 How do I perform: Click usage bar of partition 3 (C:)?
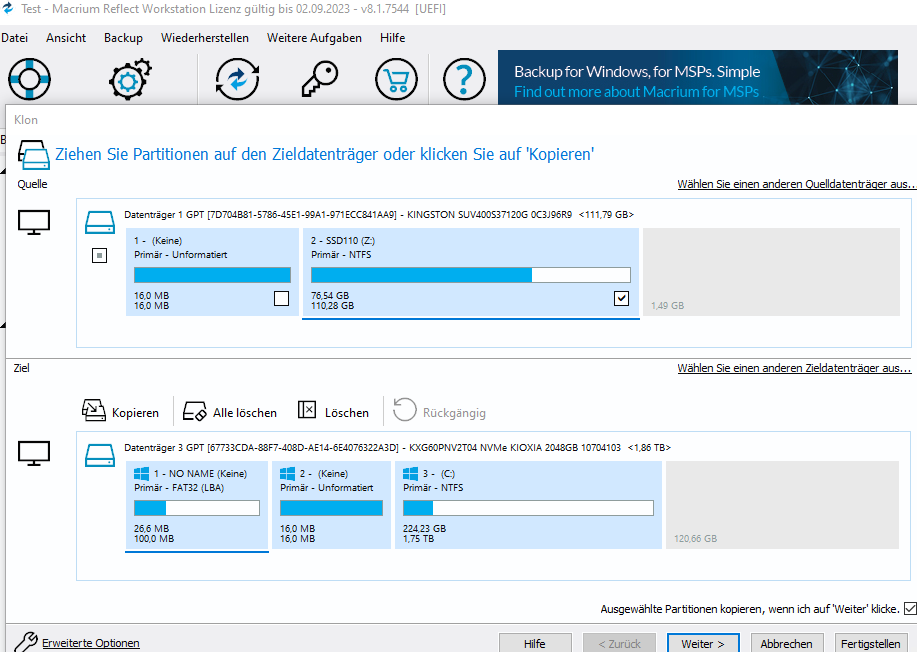pos(528,508)
